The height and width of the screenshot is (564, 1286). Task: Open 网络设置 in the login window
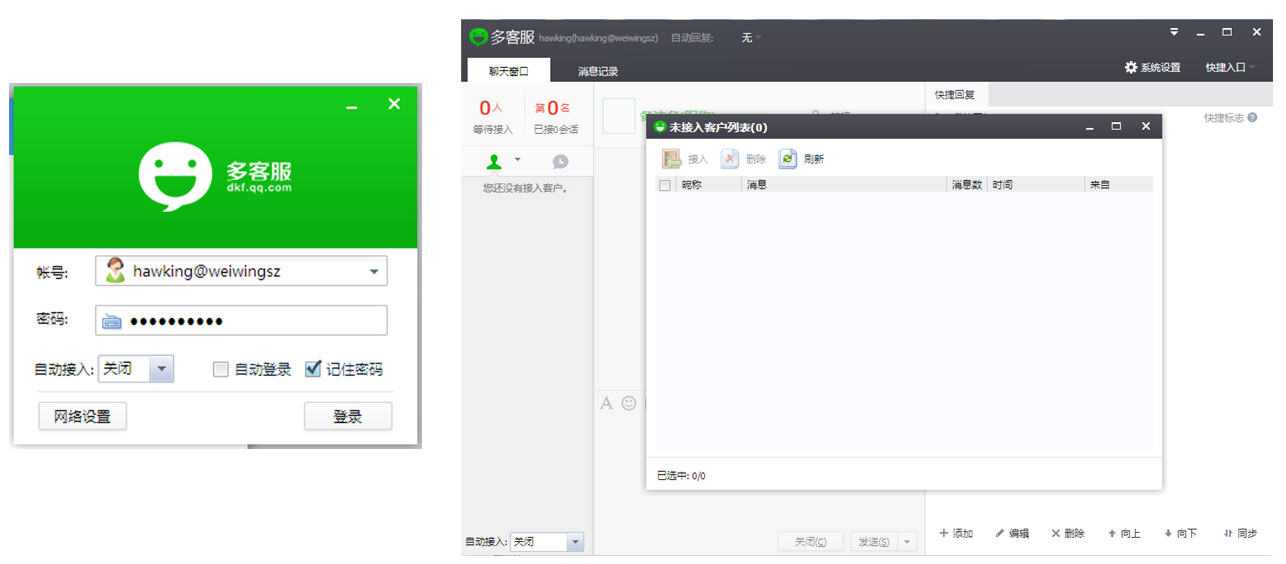[83, 416]
